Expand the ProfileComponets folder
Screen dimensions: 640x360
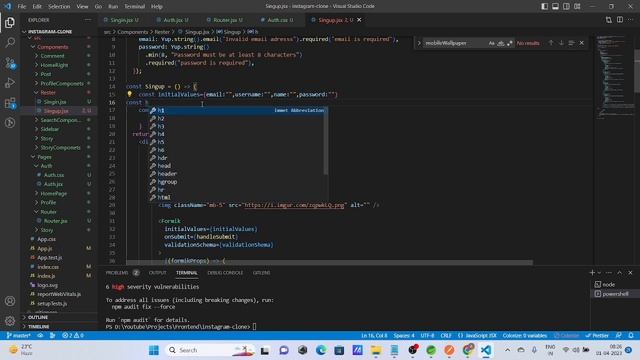pos(61,83)
